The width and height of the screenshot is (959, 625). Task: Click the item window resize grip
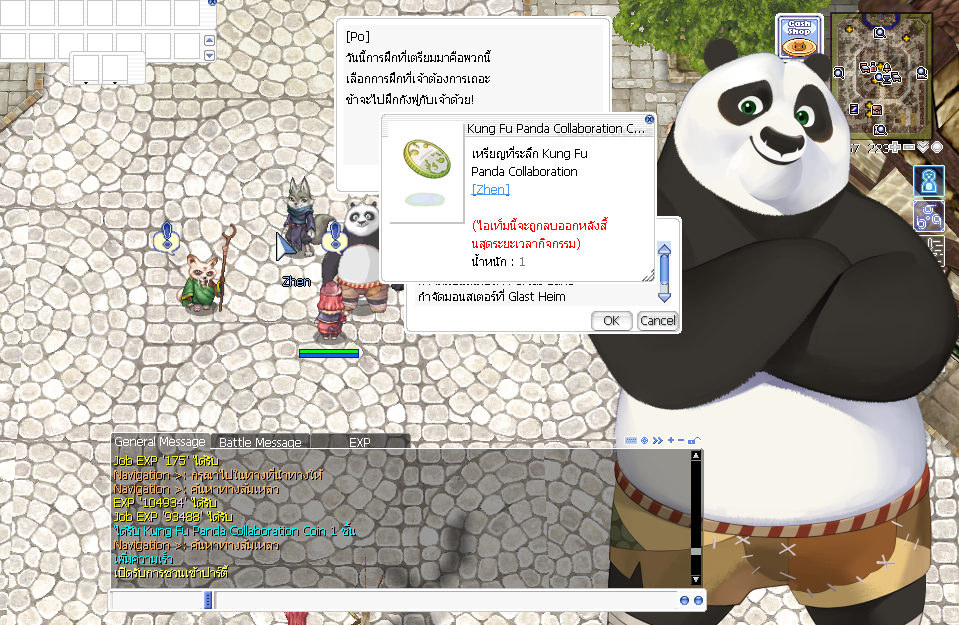[648, 276]
